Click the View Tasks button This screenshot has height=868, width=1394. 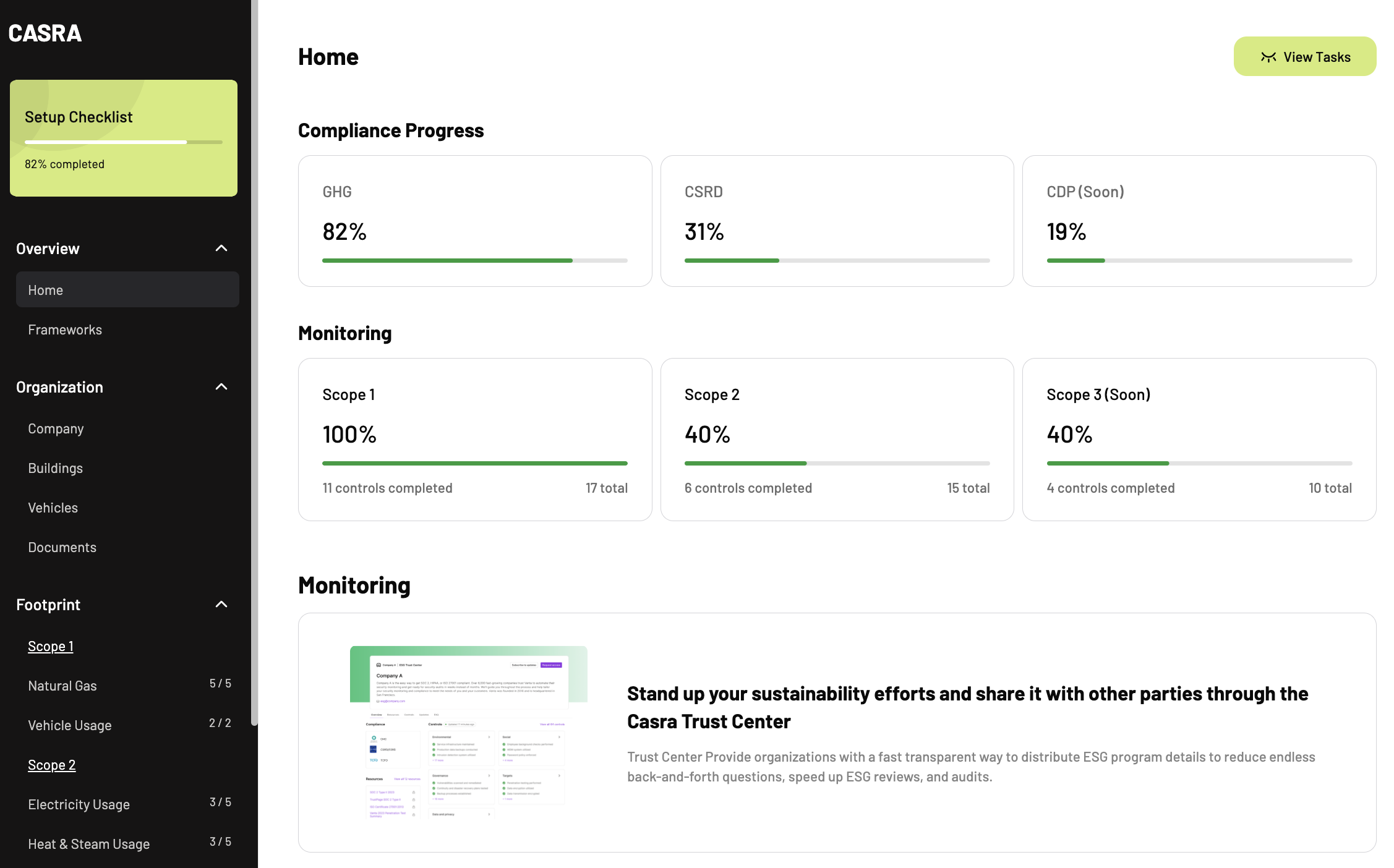[1304, 57]
